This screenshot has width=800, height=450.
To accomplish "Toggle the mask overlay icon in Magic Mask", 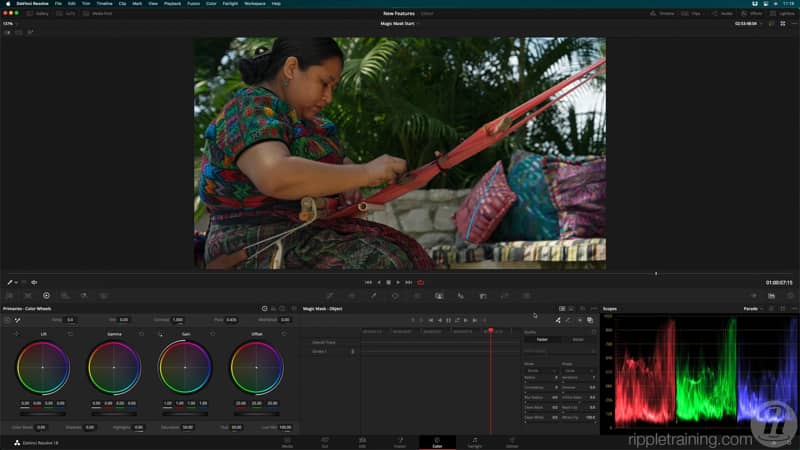I will (x=590, y=320).
